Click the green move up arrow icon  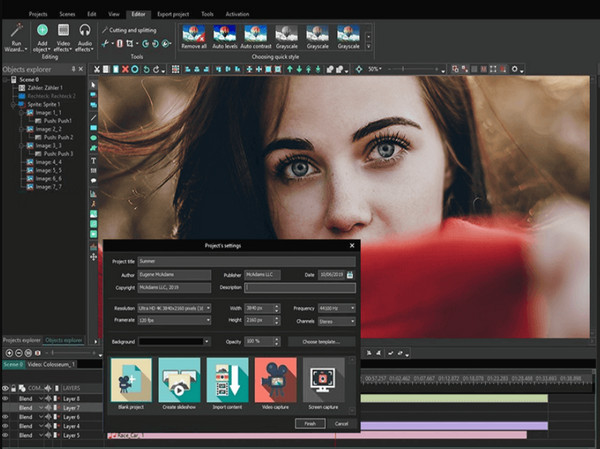[290, 69]
